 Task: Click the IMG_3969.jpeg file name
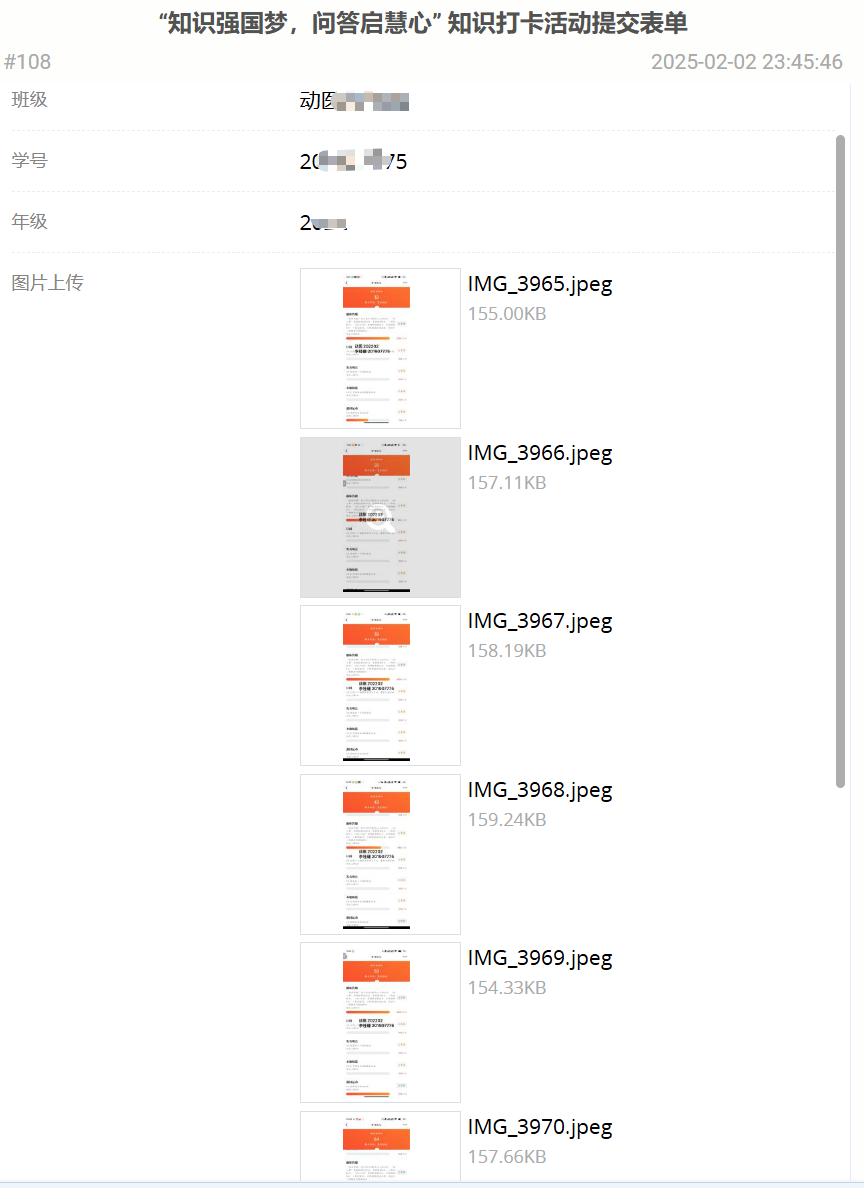click(540, 958)
